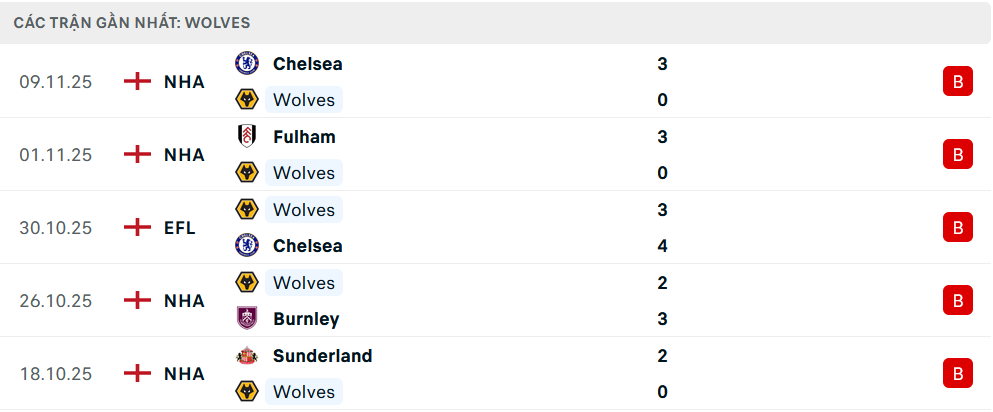Image resolution: width=993 pixels, height=412 pixels.
Task: Click the 30.10.25 match date
Action: point(56,227)
